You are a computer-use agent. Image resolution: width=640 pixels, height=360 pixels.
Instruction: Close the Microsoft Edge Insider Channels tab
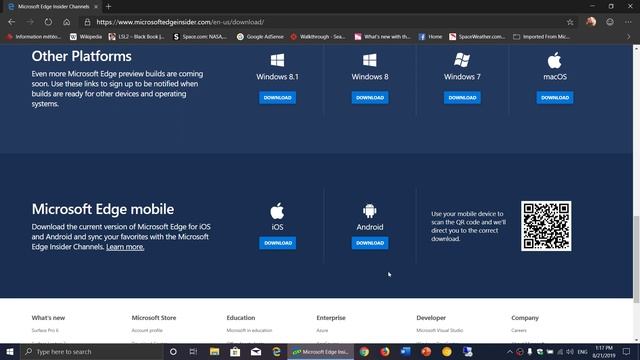point(96,7)
